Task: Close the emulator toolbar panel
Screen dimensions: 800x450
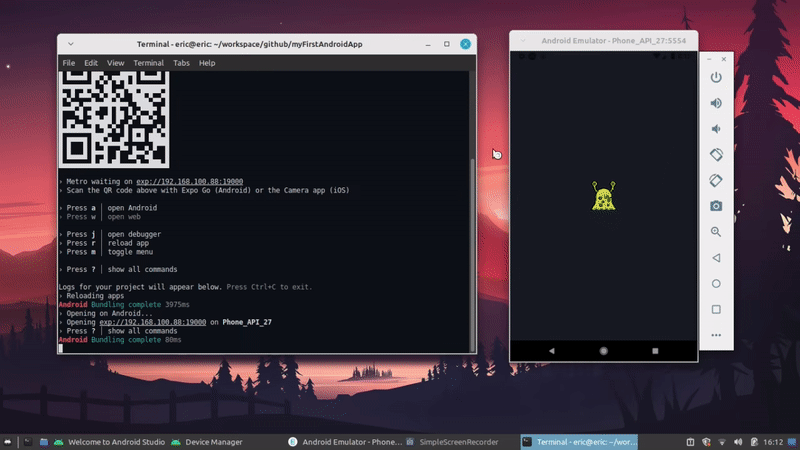Action: pyautogui.click(x=723, y=59)
